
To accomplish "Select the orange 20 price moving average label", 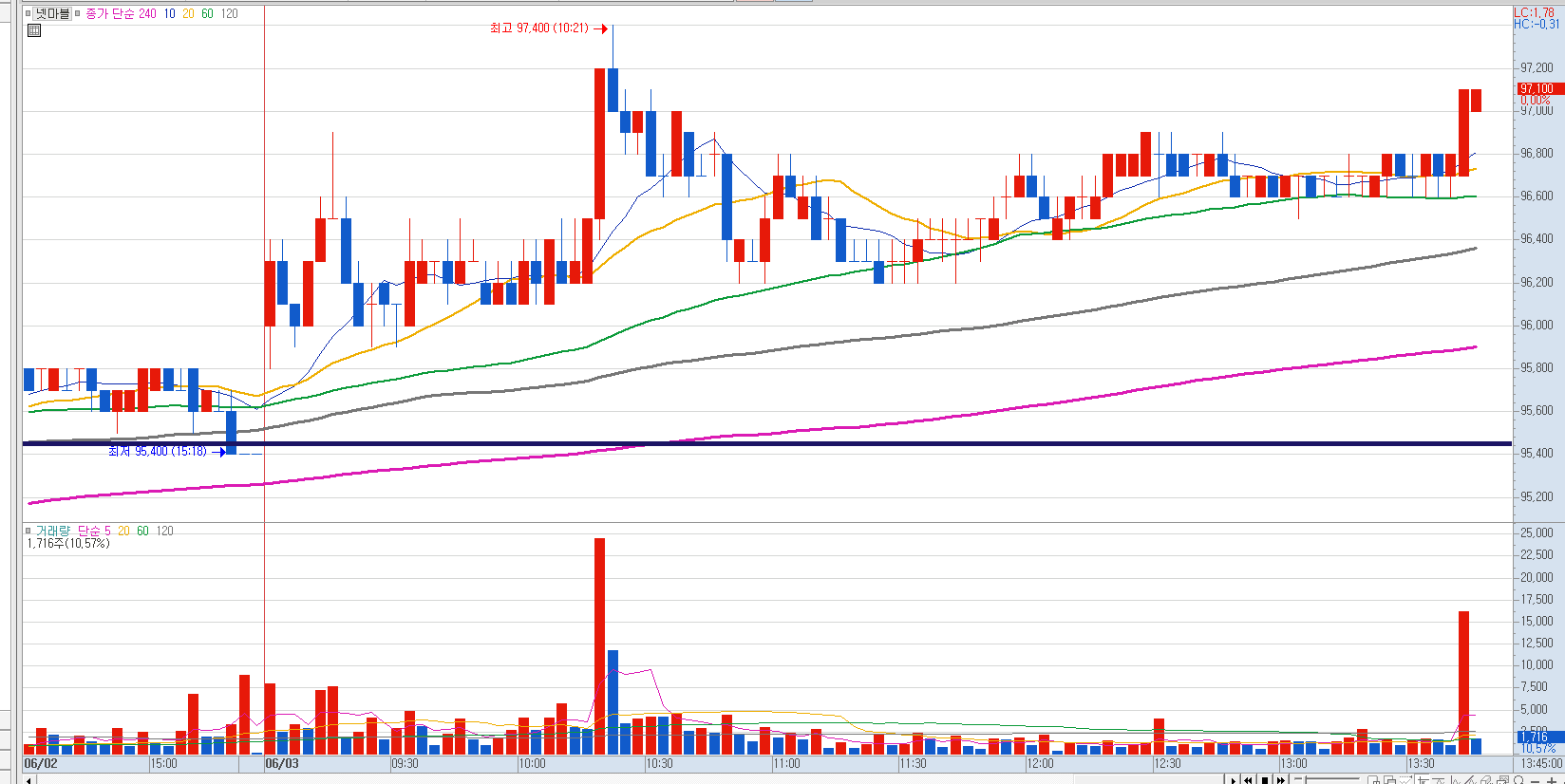I will click(x=188, y=13).
